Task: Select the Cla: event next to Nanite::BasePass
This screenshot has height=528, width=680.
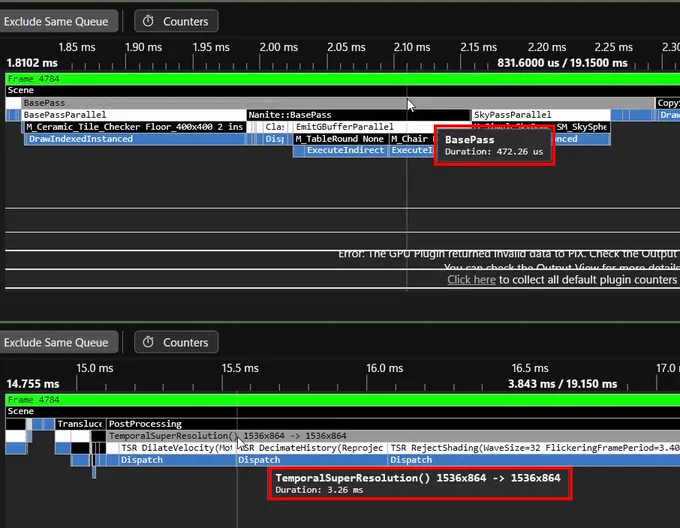Action: click(275, 127)
